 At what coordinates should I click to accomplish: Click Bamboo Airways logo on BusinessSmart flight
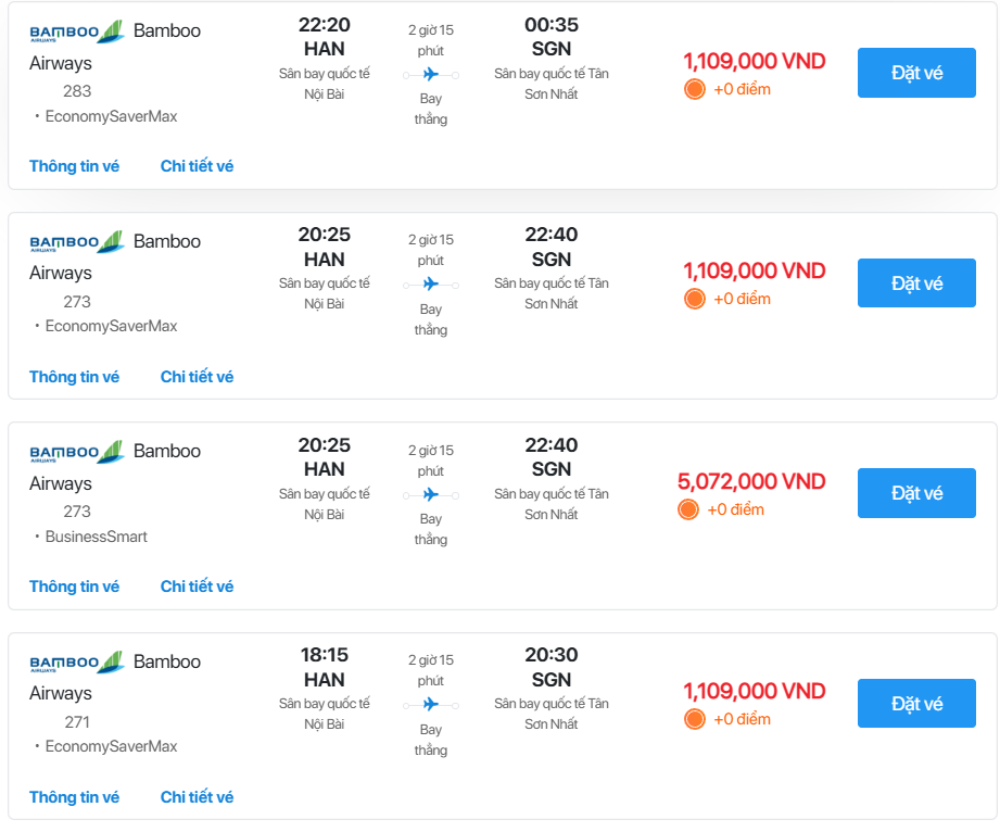point(76,452)
